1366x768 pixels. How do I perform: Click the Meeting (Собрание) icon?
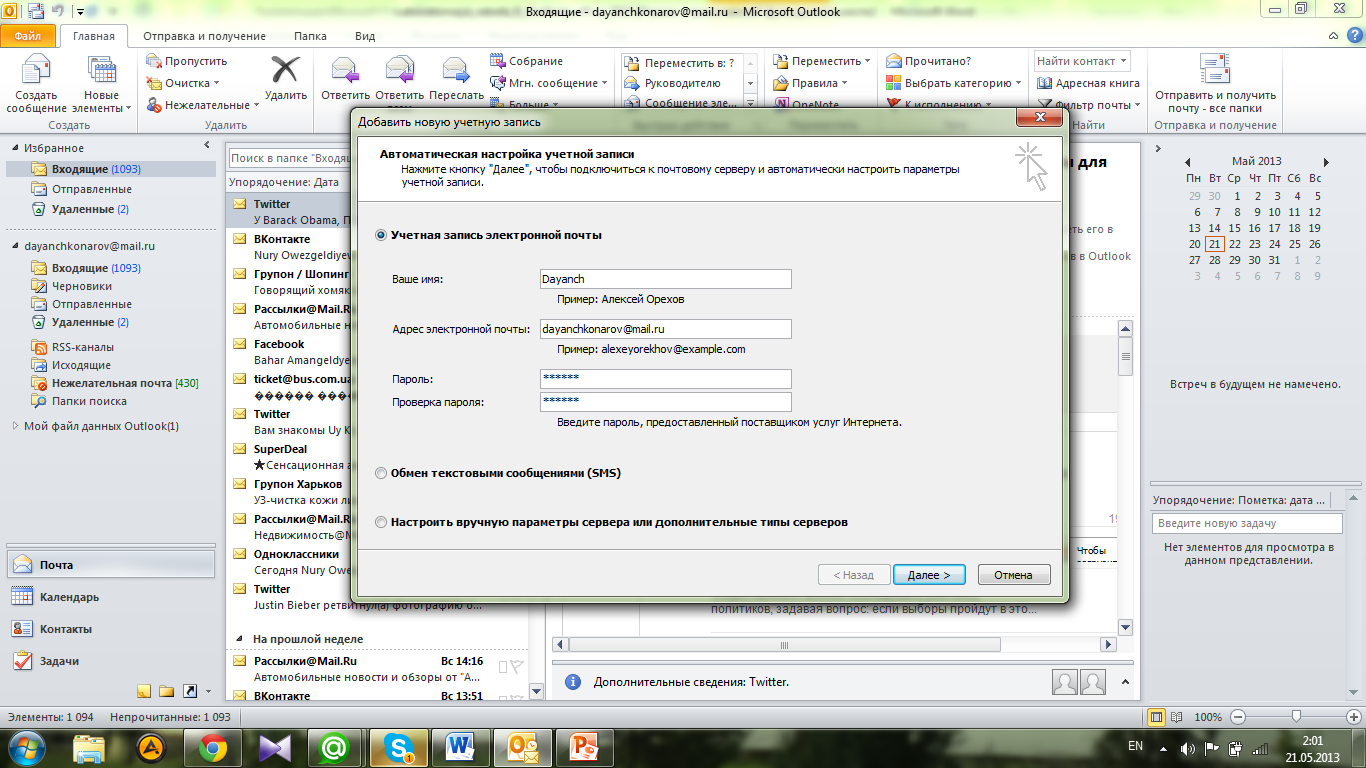tap(498, 61)
